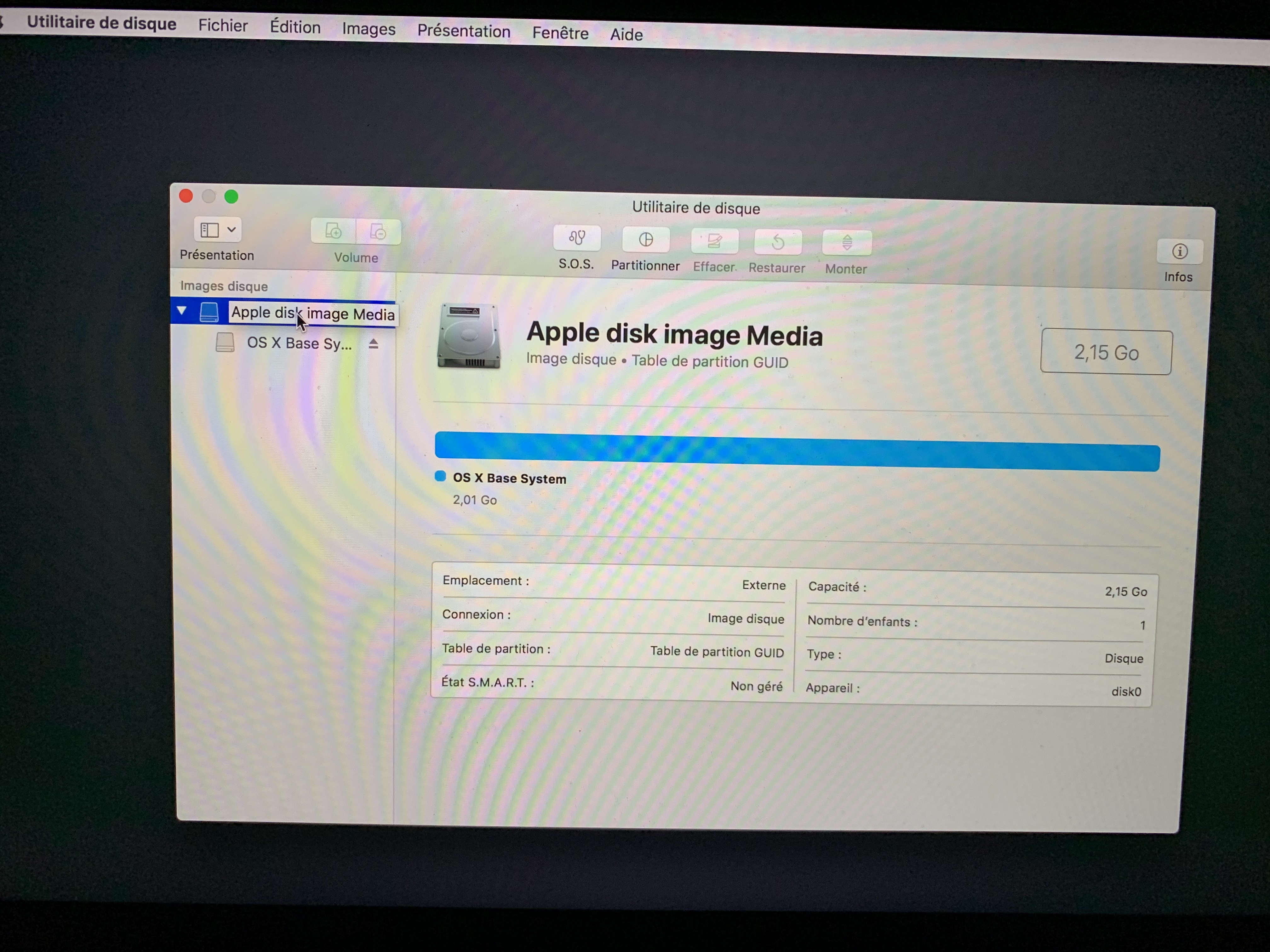Click the blue partition usage bar

click(797, 452)
